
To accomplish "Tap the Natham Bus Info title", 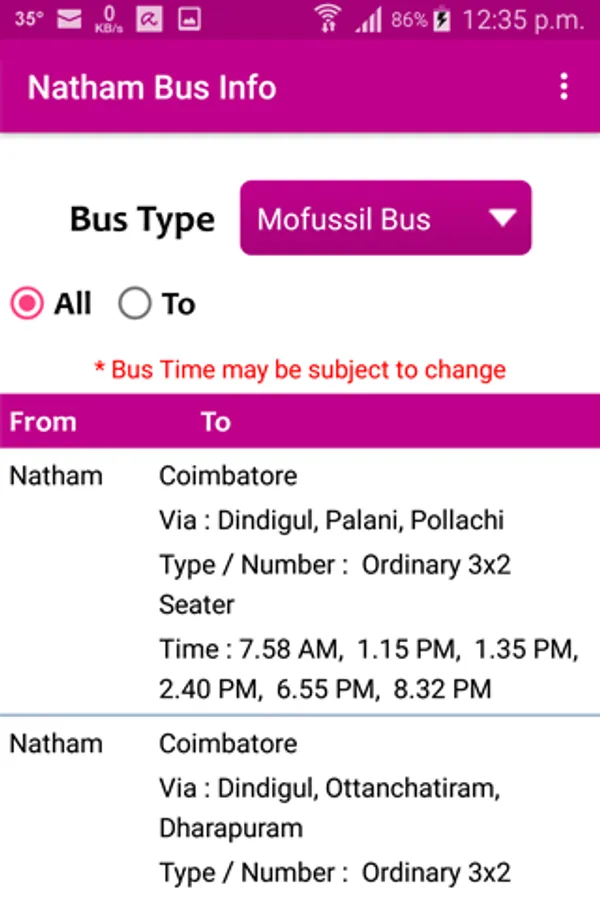I will click(152, 87).
